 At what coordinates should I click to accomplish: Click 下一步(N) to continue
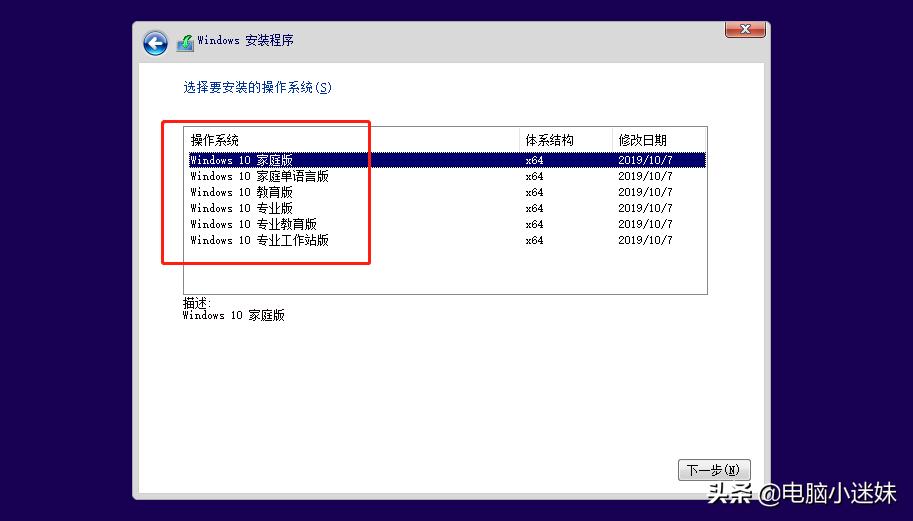(x=714, y=470)
